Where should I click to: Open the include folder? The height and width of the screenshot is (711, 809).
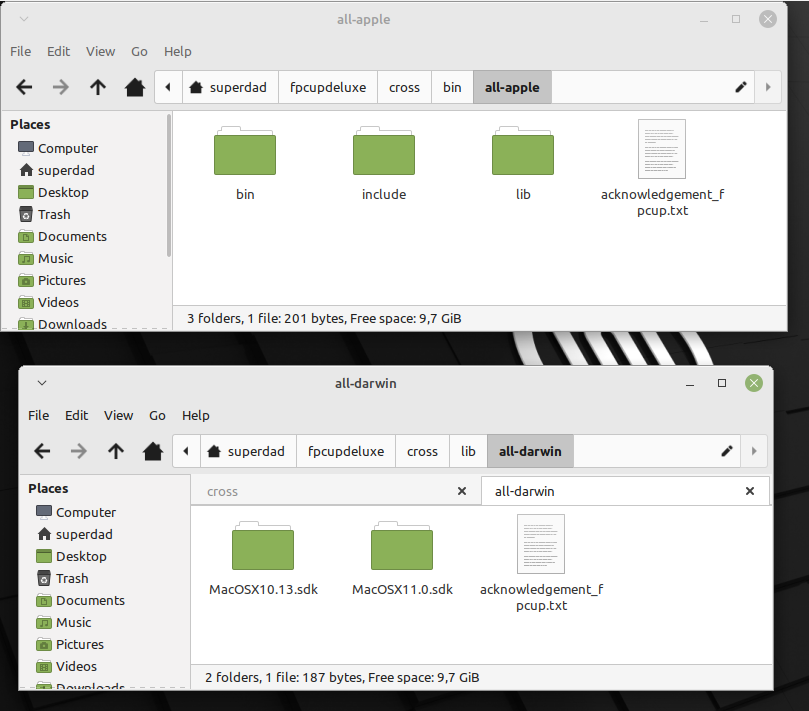(x=383, y=152)
